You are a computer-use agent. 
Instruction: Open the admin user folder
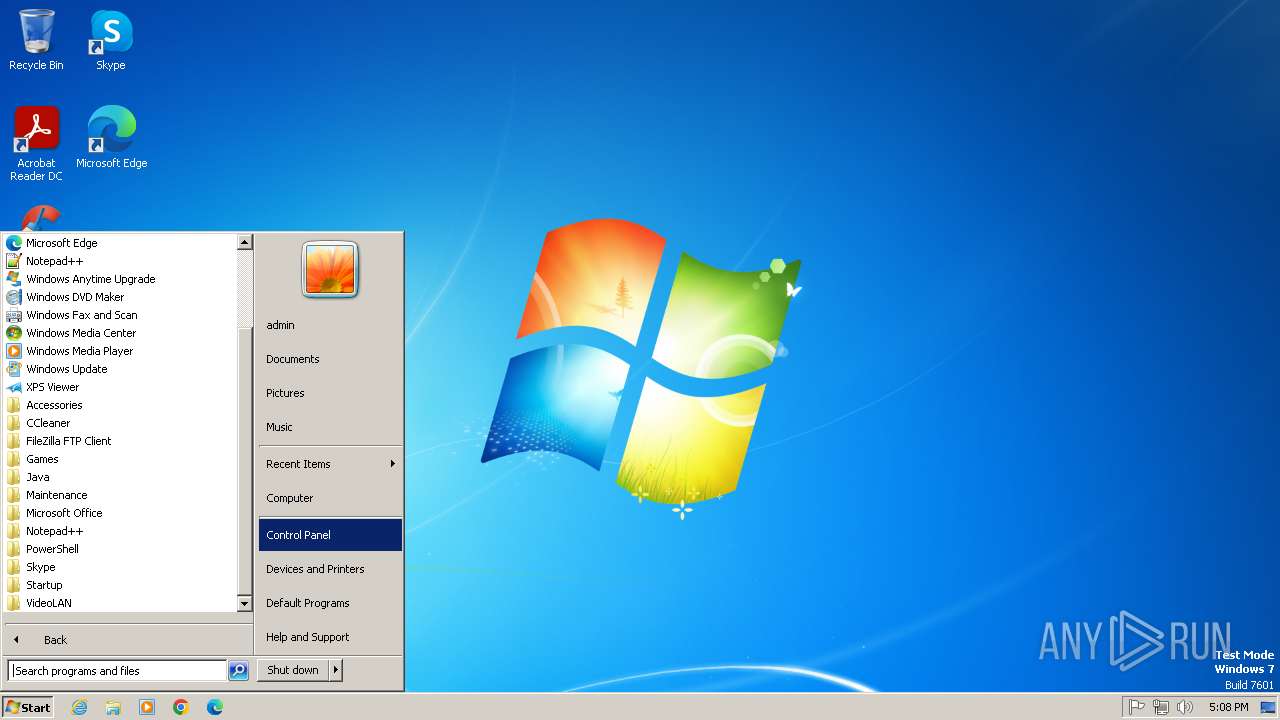(x=330, y=325)
